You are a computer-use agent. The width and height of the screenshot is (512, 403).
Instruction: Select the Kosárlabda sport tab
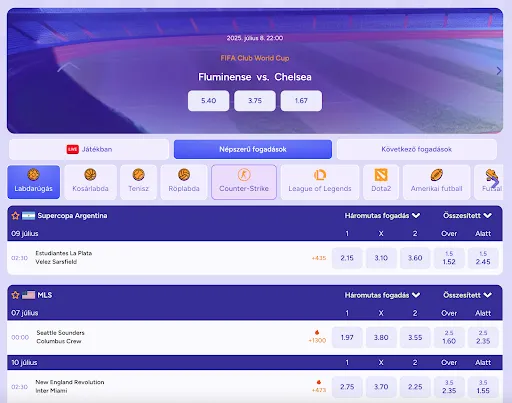pos(90,182)
